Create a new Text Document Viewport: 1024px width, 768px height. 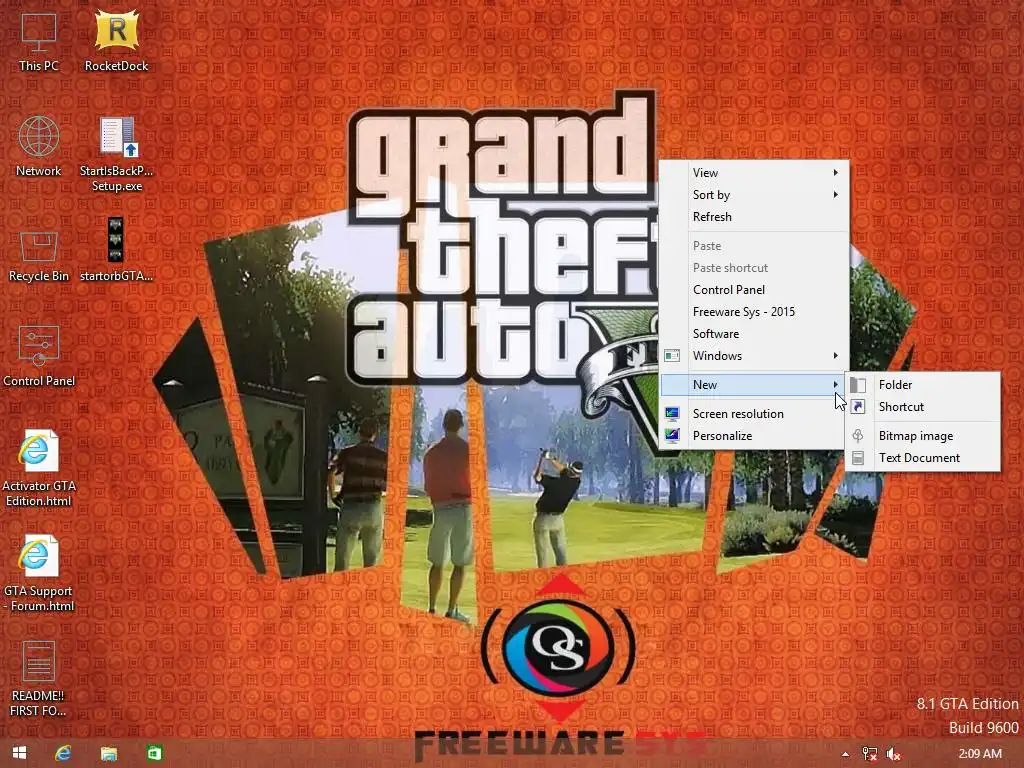[x=923, y=458]
